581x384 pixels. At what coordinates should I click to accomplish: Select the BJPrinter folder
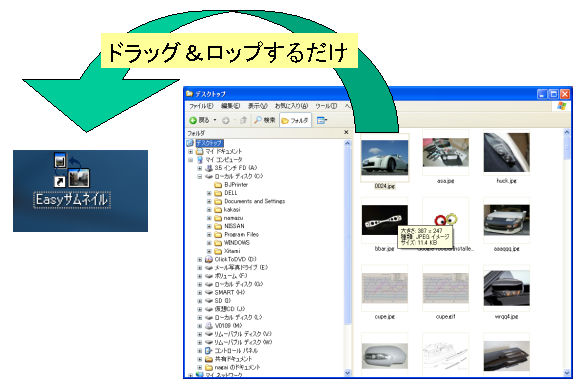(x=236, y=185)
